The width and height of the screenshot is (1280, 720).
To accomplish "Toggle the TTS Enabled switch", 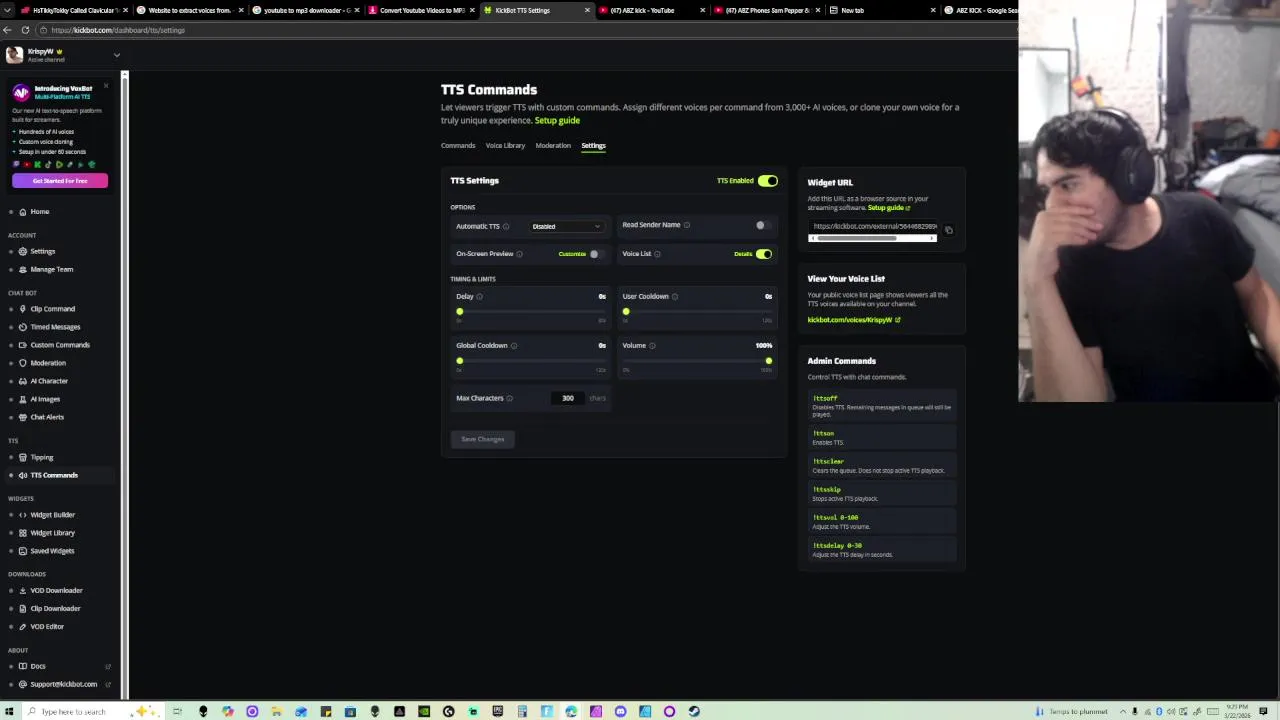I will click(x=768, y=181).
